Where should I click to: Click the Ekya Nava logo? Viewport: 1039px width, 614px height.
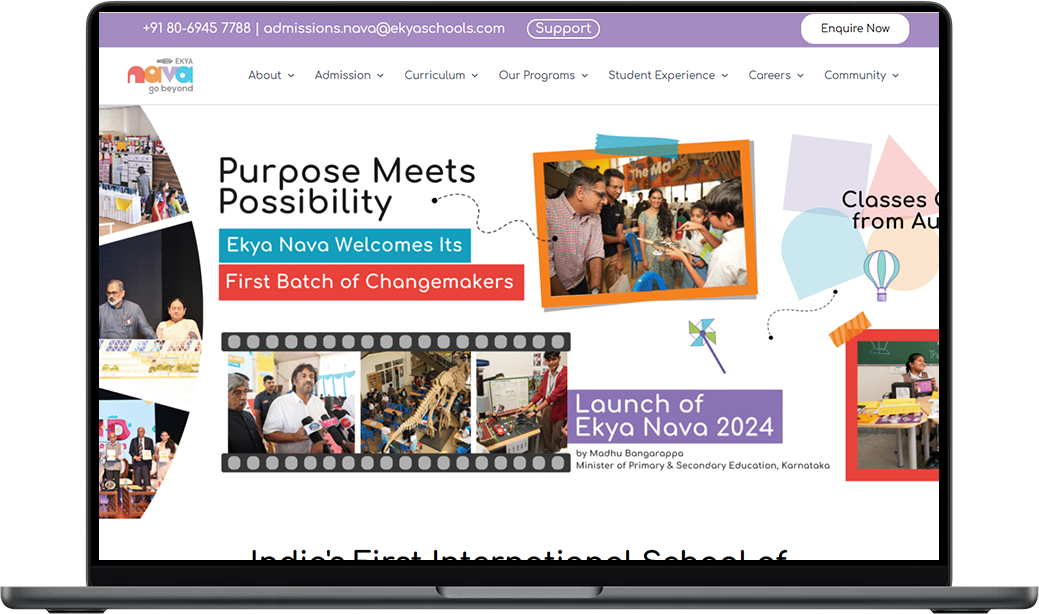point(161,75)
